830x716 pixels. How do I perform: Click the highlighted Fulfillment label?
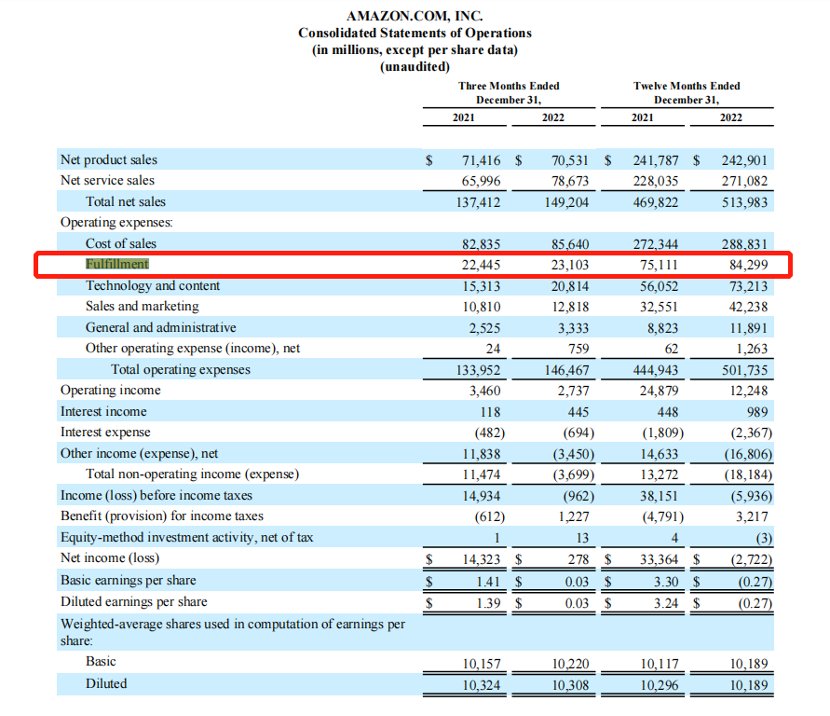(117, 264)
